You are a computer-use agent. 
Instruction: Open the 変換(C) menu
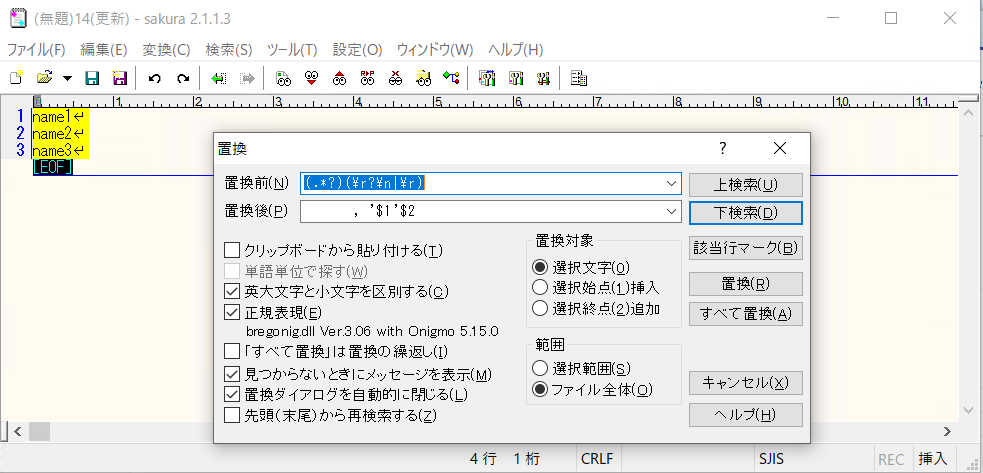click(166, 50)
